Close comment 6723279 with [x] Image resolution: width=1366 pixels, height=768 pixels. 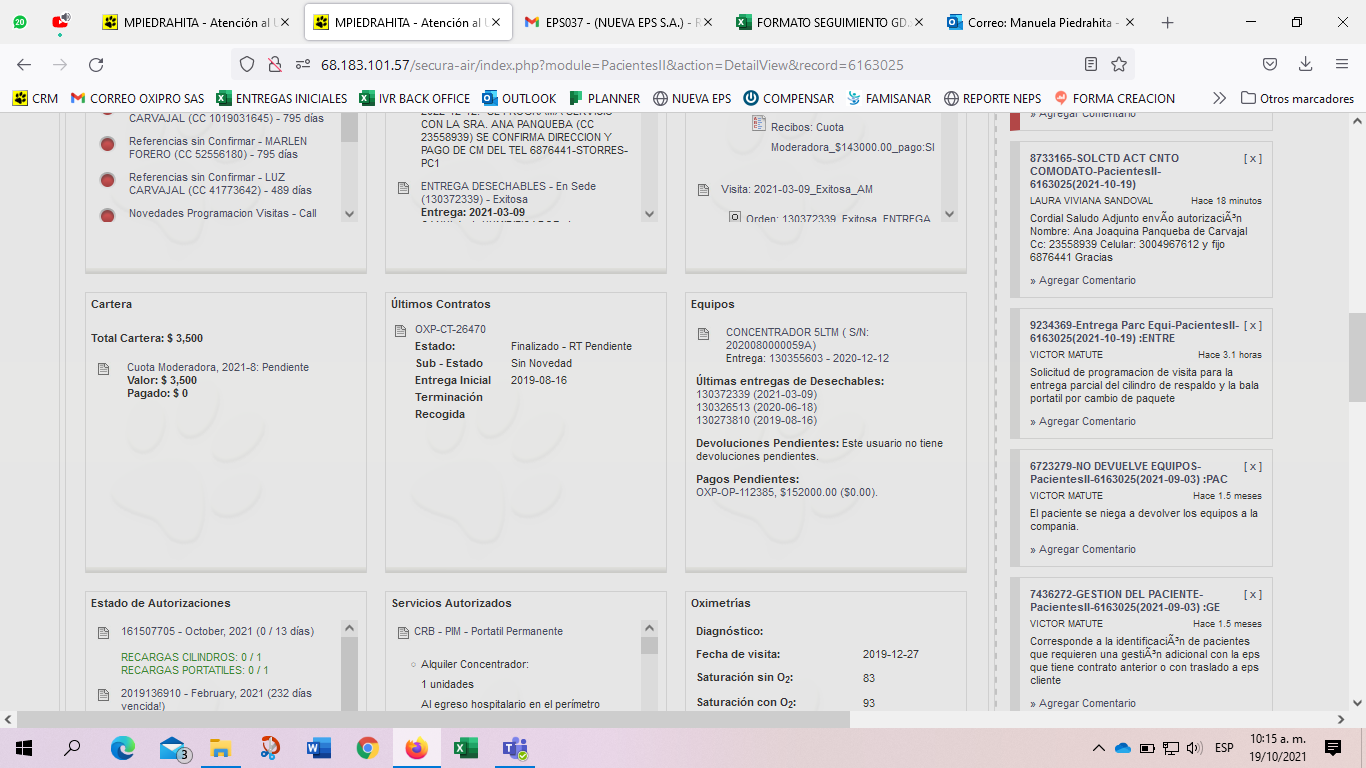click(x=1252, y=466)
